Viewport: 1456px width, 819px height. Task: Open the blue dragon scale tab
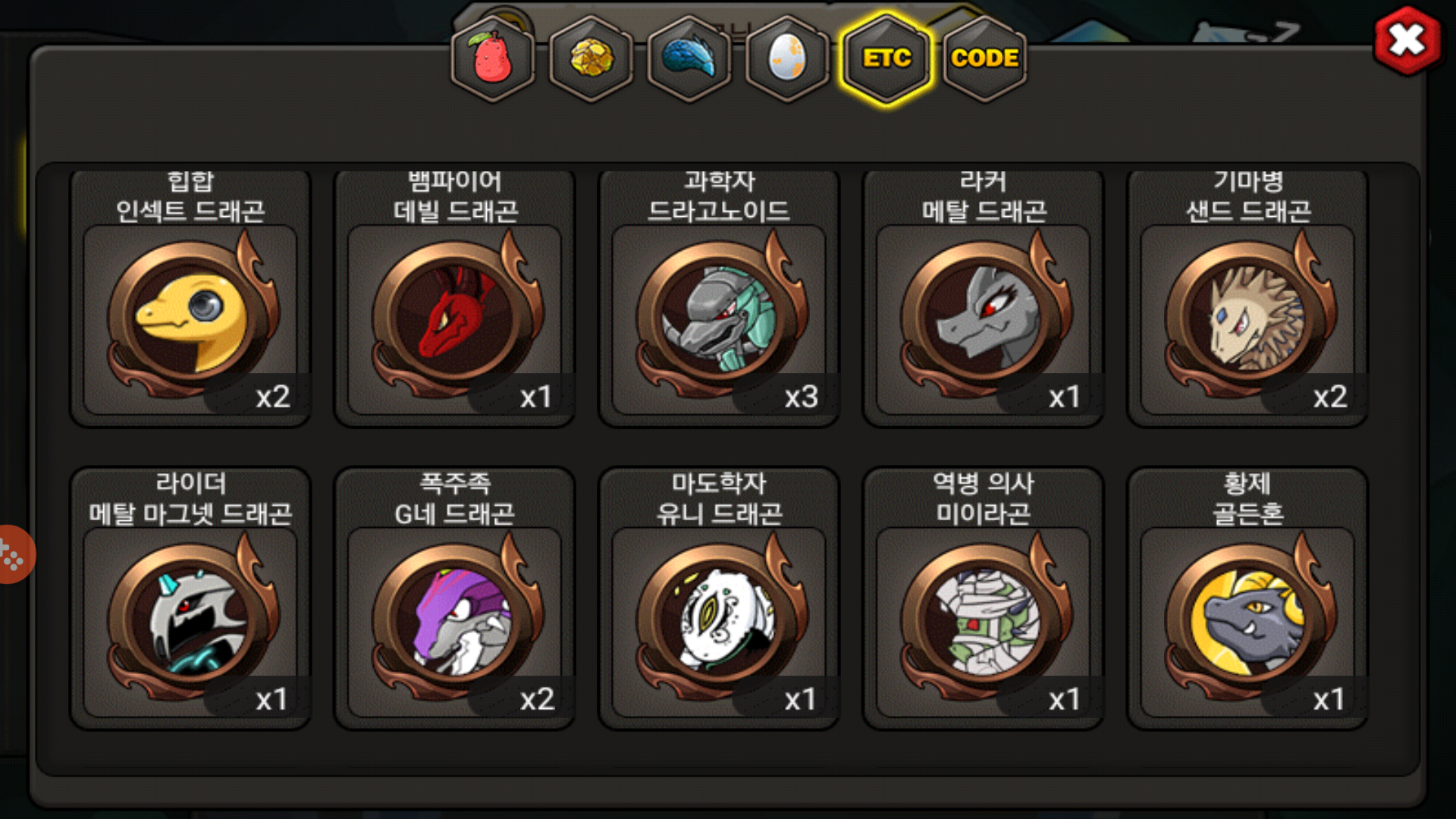coord(689,58)
